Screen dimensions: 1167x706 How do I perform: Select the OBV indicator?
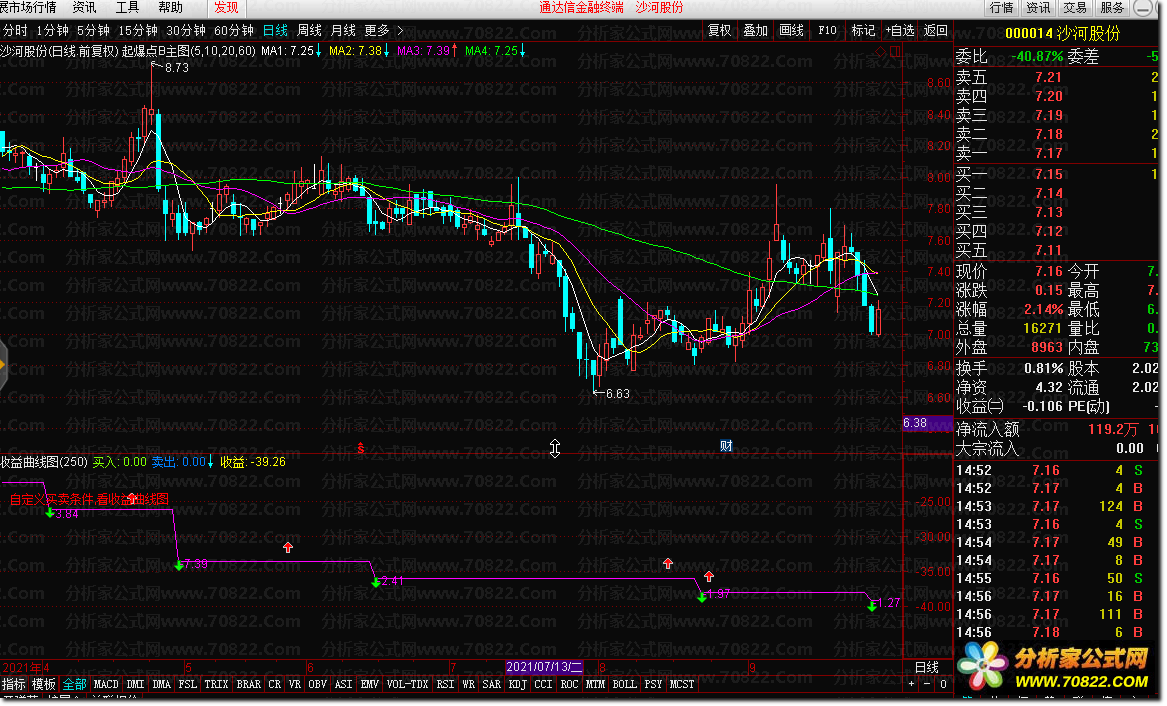(x=317, y=684)
